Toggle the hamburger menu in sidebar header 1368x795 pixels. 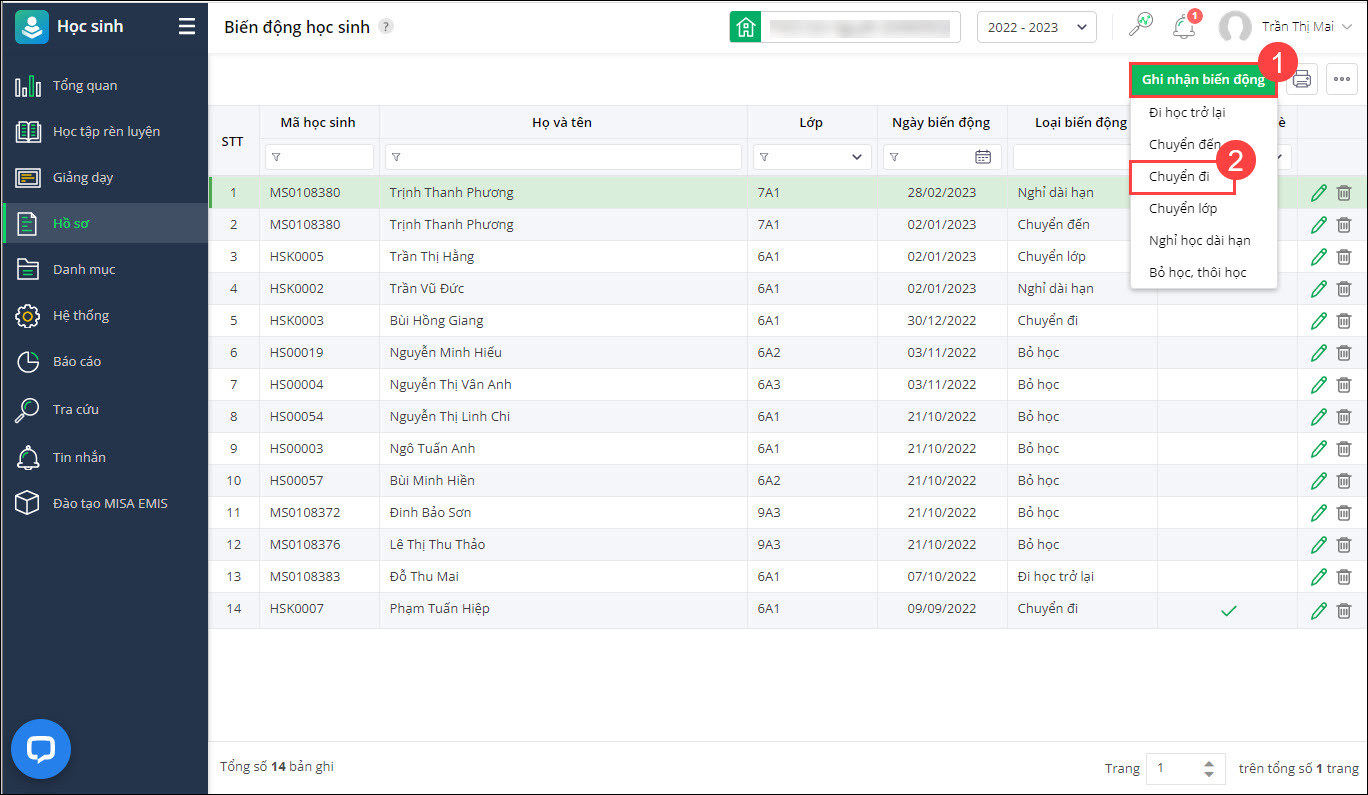(187, 27)
